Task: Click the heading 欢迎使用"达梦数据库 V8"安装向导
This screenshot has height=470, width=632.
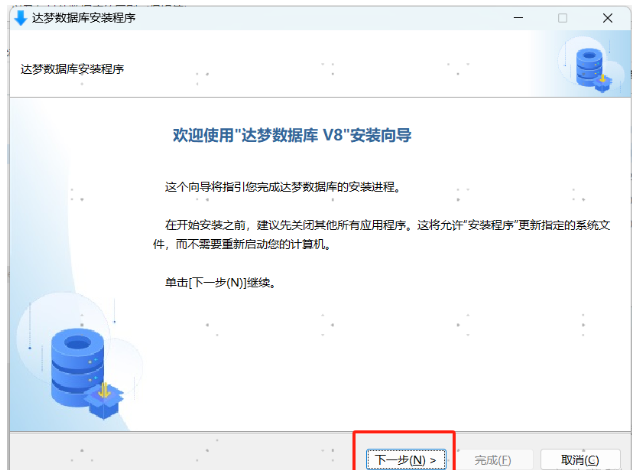Action: click(292, 135)
